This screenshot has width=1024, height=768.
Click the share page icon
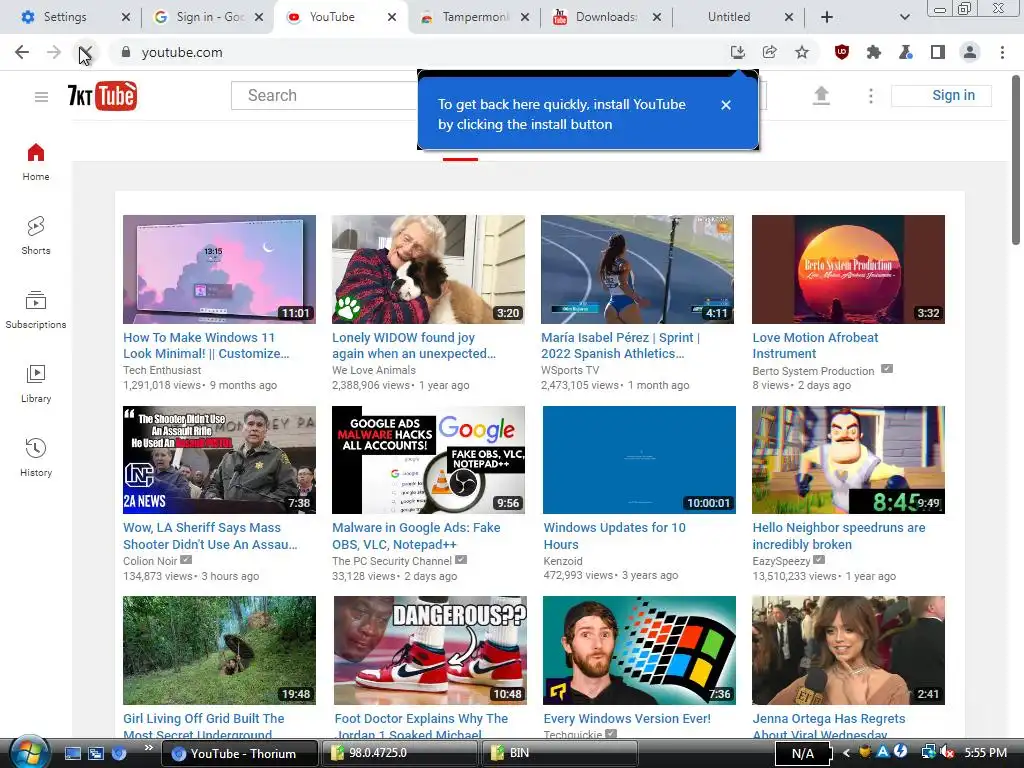pos(769,52)
